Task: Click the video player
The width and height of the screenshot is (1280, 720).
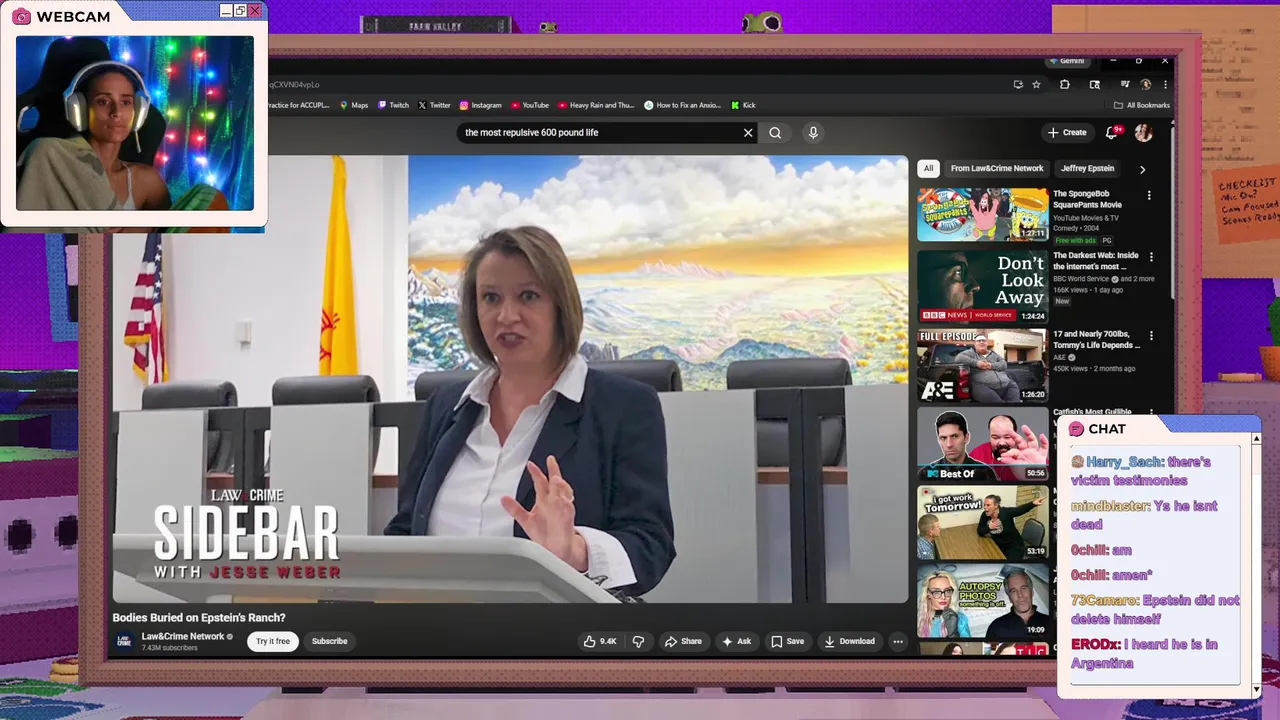Action: tap(510, 379)
